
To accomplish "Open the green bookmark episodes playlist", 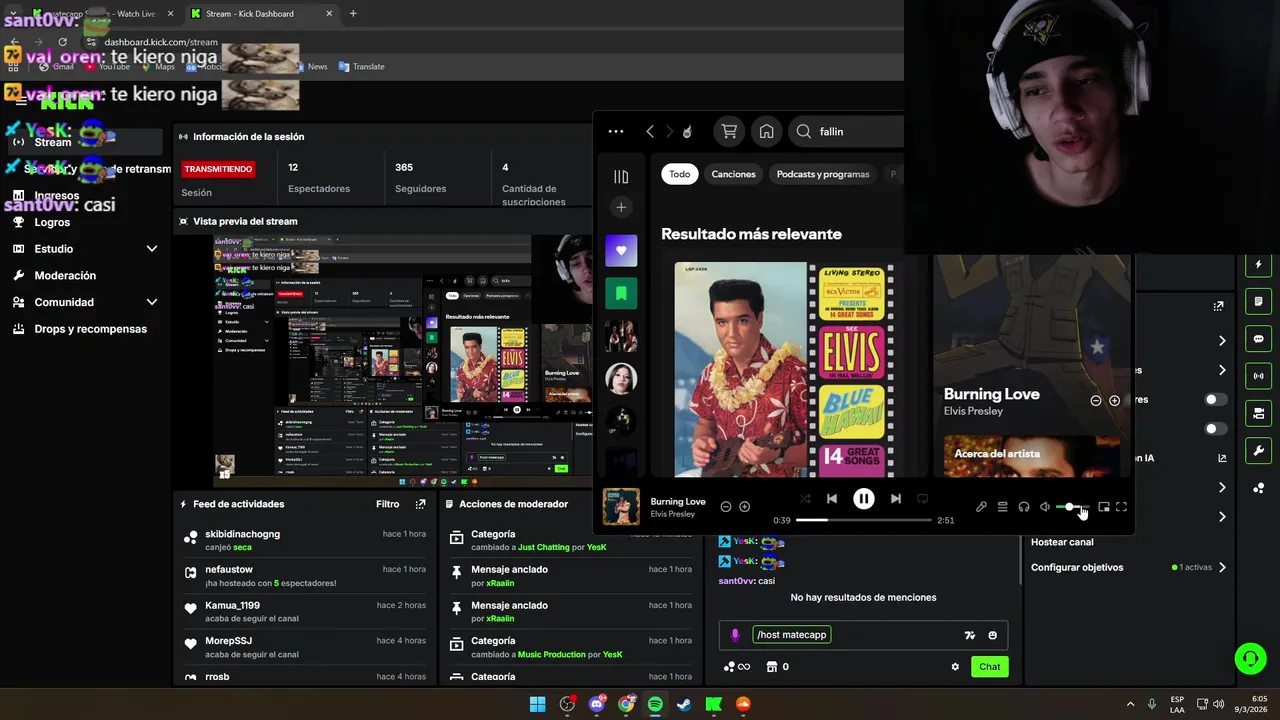I will pos(621,293).
